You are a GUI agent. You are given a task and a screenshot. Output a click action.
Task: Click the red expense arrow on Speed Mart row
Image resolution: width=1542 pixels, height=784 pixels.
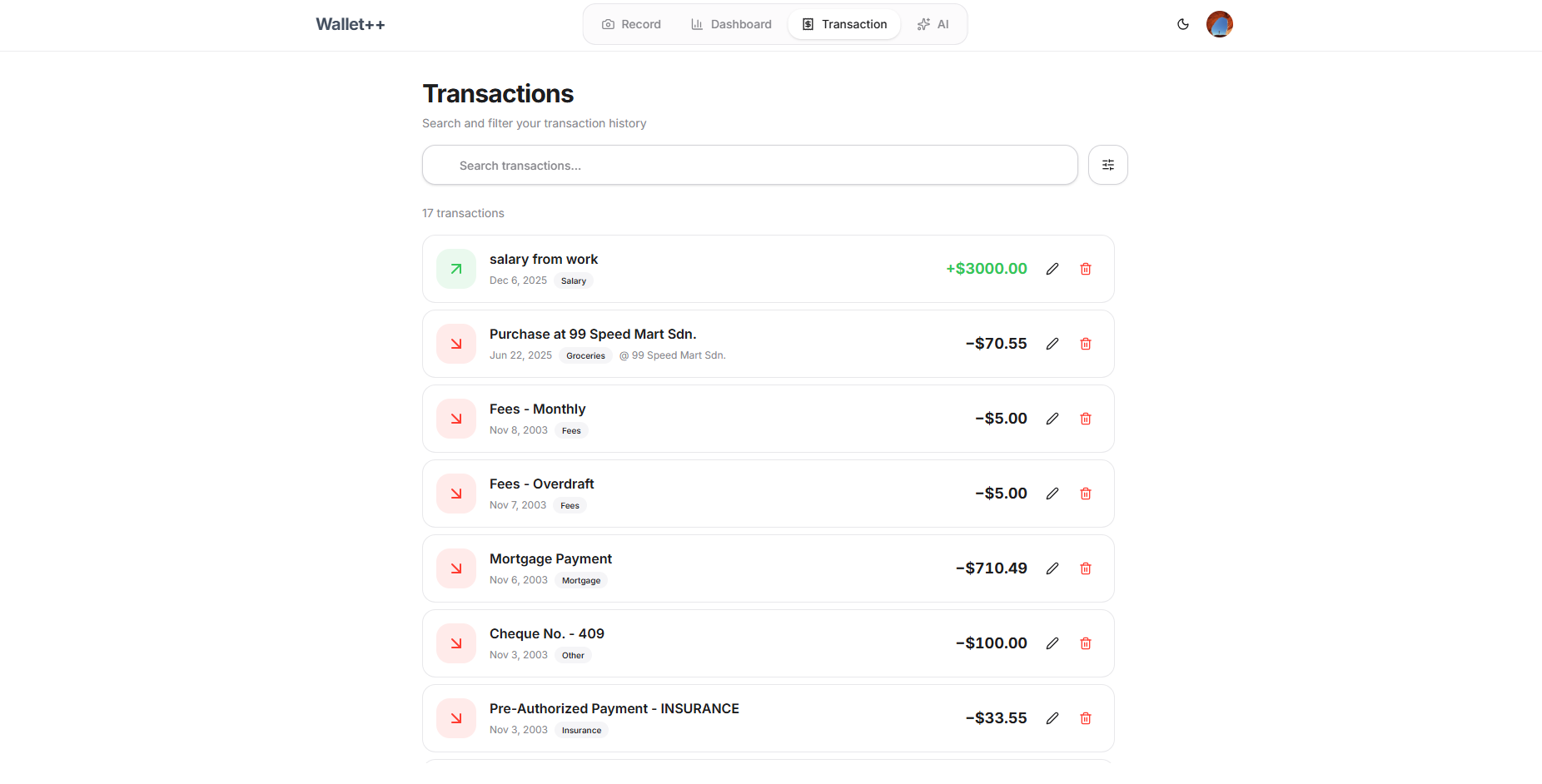[x=456, y=344]
